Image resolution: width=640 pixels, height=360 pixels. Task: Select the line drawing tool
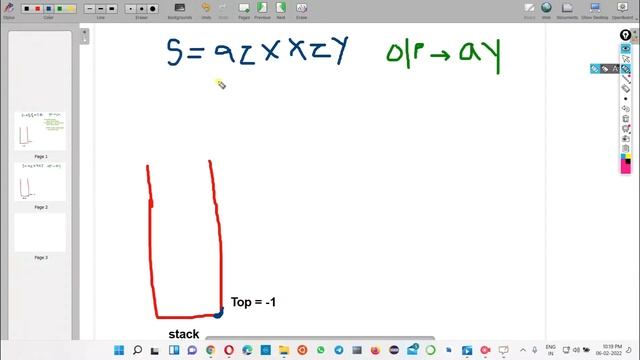click(625, 79)
